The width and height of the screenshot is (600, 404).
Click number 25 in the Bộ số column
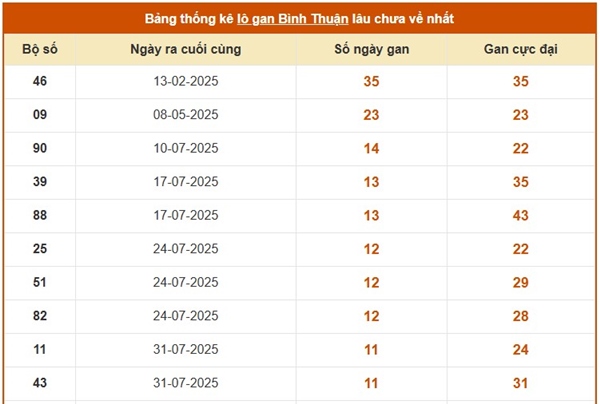coord(40,249)
